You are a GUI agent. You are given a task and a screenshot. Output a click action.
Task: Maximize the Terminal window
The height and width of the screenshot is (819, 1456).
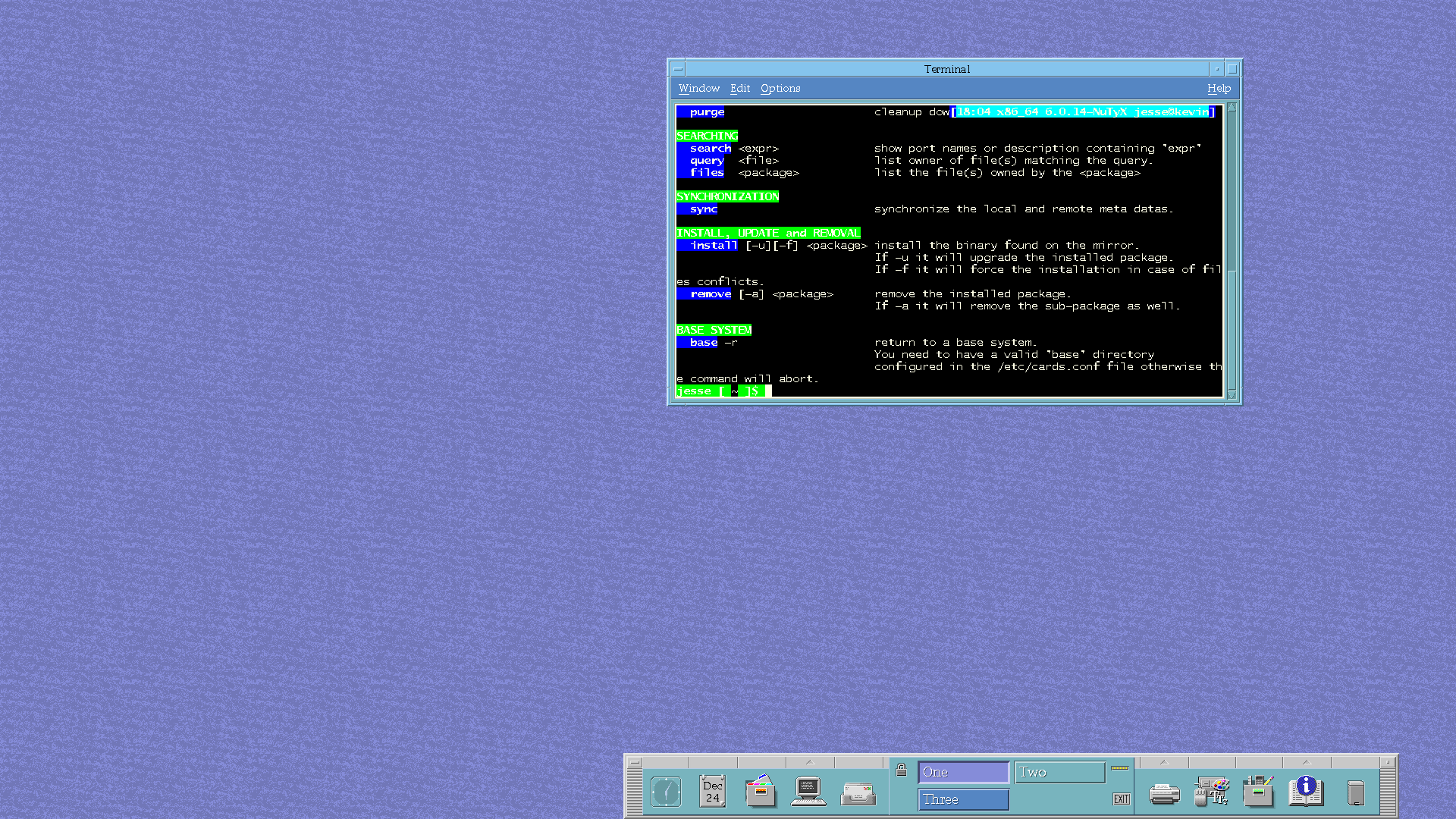click(1232, 69)
